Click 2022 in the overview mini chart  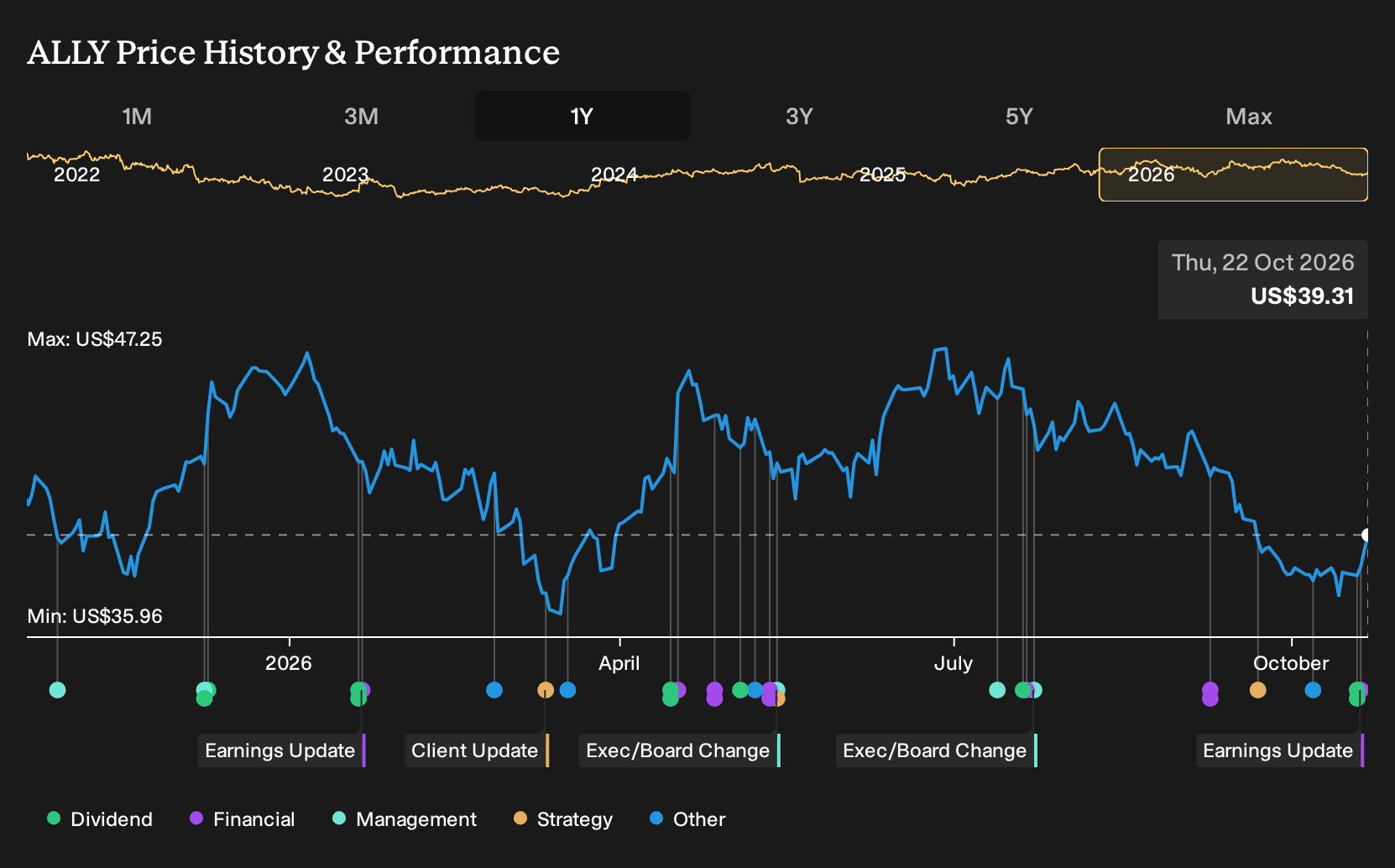pos(76,175)
